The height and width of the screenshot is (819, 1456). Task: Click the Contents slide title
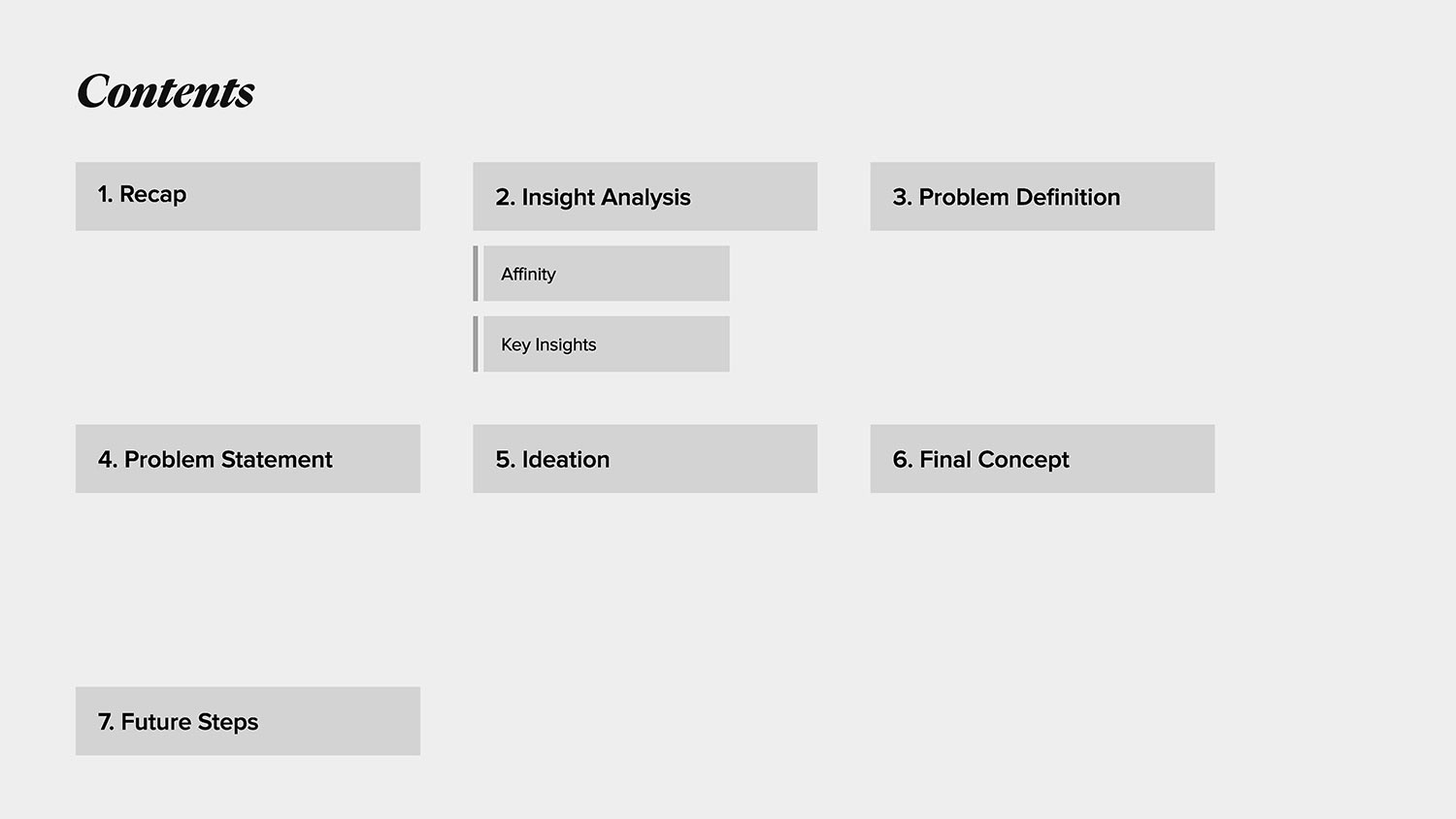[166, 92]
